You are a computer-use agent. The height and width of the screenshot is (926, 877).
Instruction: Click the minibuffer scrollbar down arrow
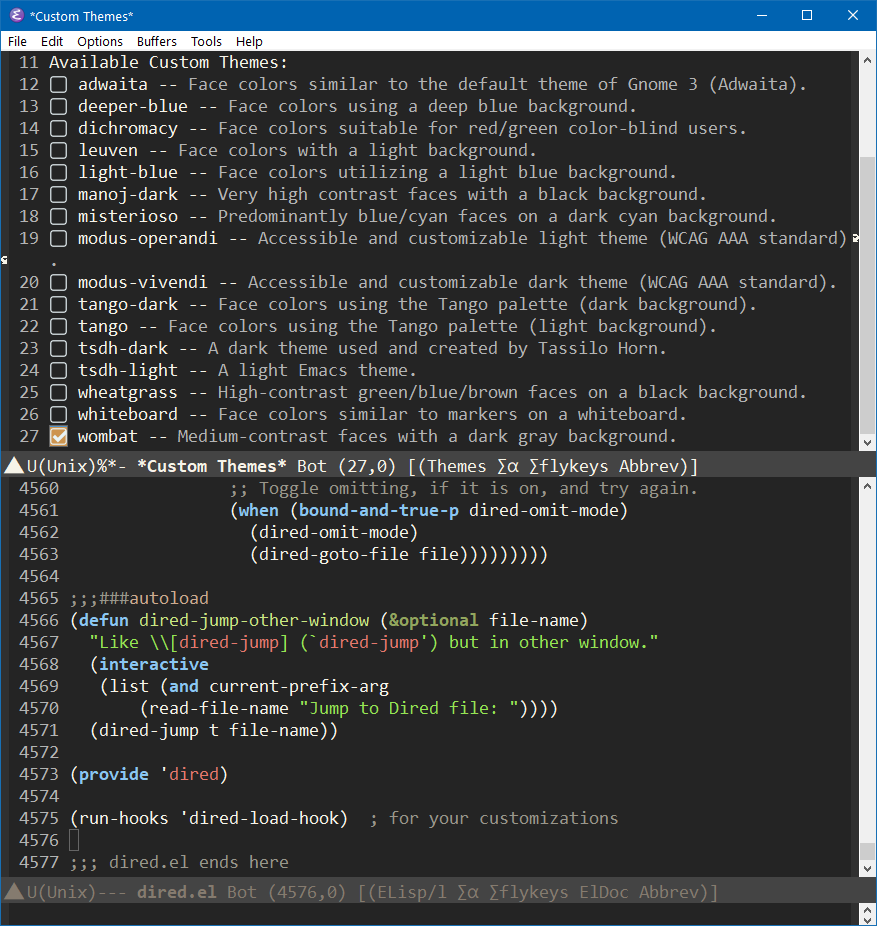867,920
